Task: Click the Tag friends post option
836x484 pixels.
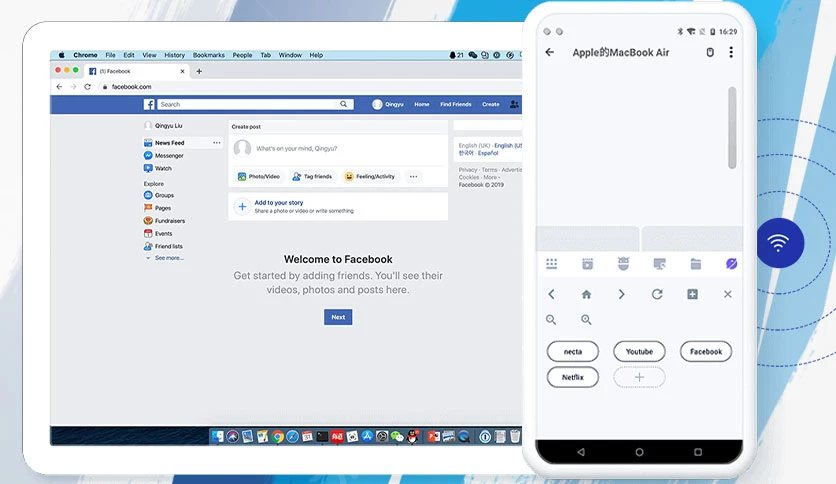Action: [312, 176]
